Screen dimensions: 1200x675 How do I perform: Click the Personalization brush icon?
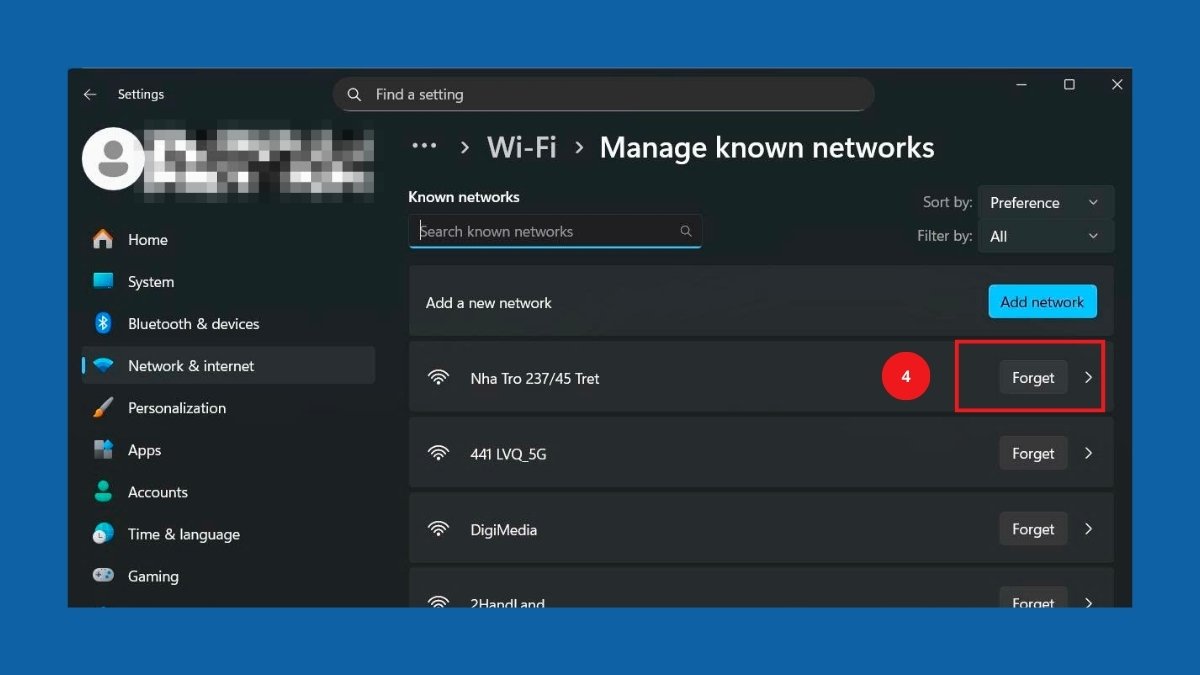click(104, 407)
